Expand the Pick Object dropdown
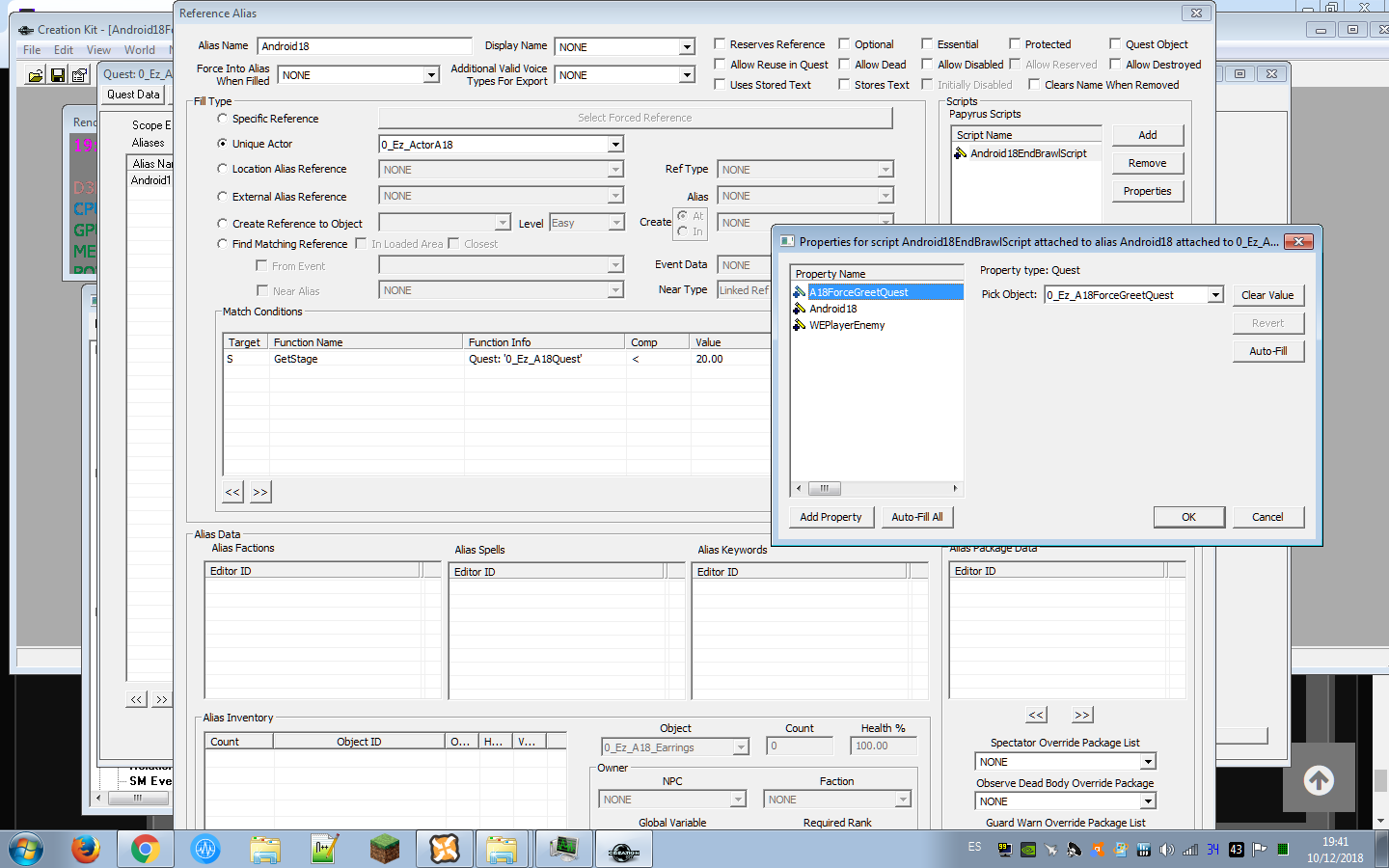The width and height of the screenshot is (1389, 868). pyautogui.click(x=1215, y=295)
